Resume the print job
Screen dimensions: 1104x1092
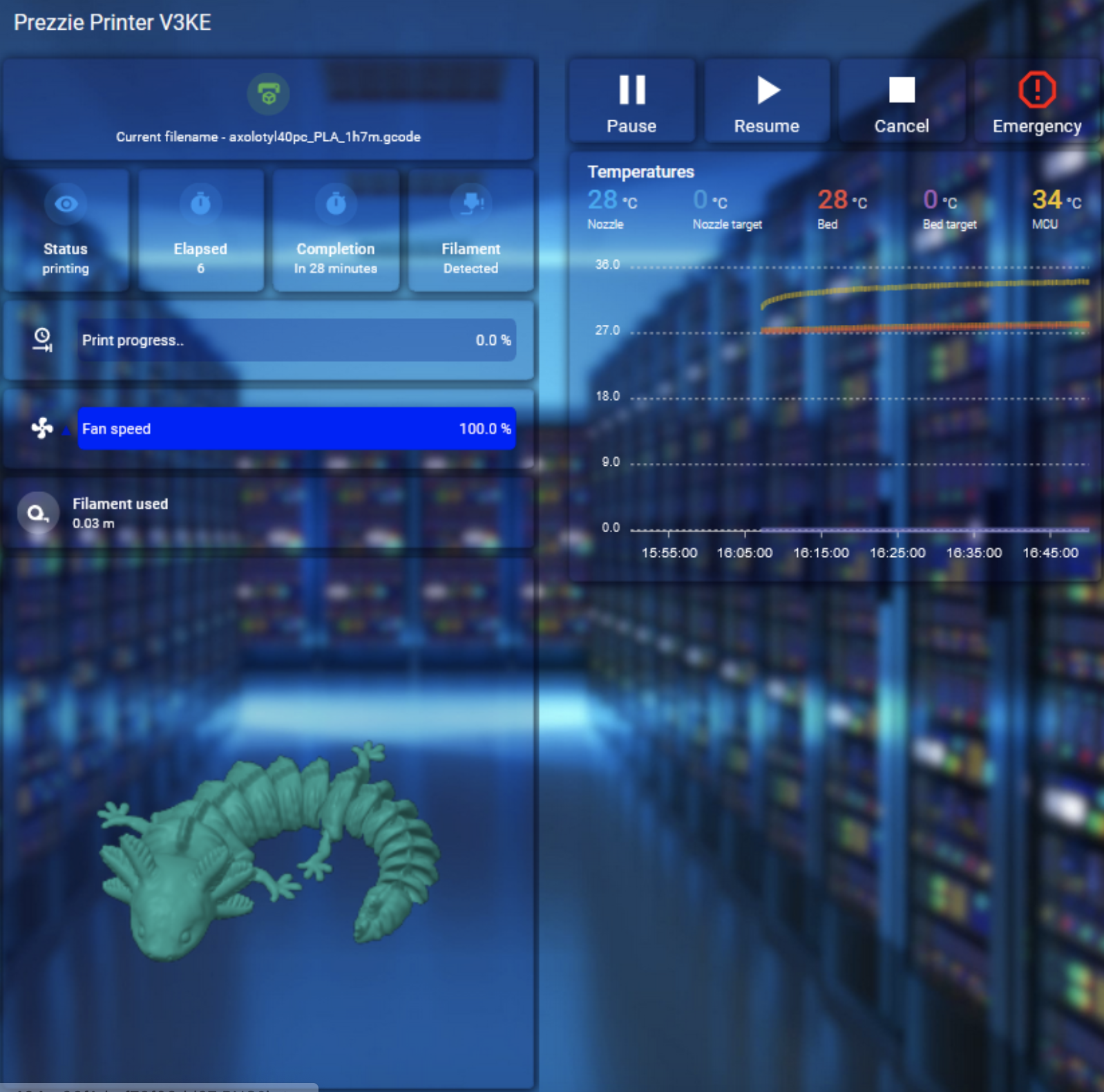click(x=767, y=101)
